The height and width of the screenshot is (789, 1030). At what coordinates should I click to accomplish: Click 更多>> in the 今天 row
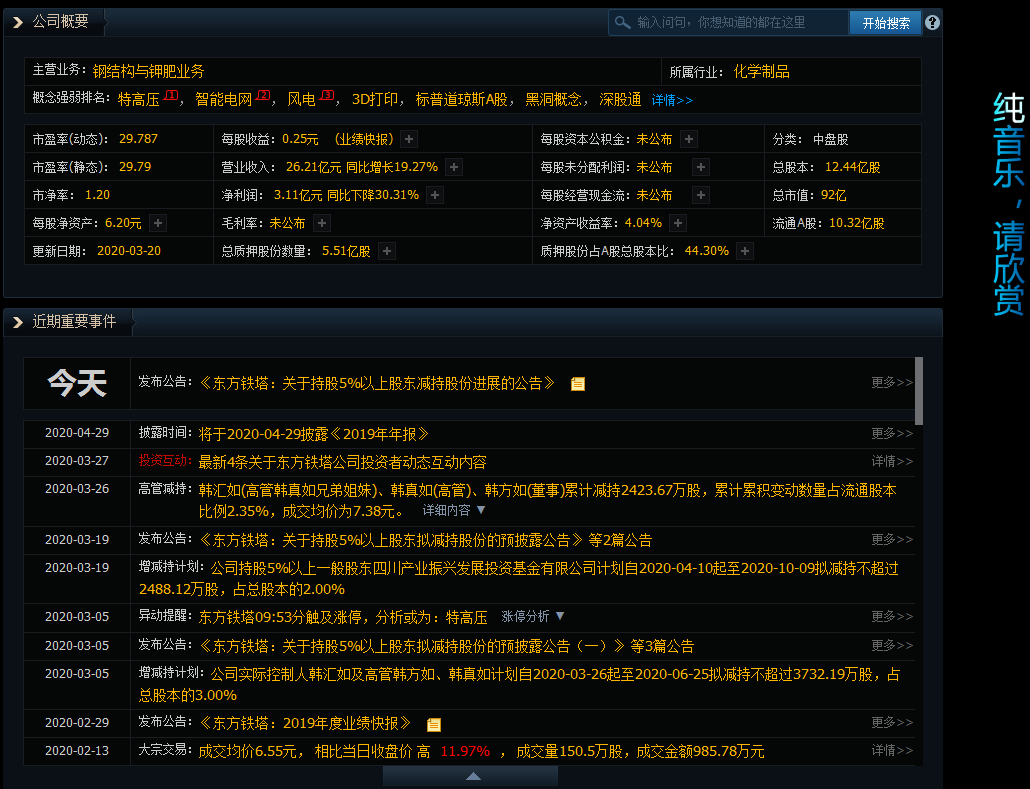point(892,382)
